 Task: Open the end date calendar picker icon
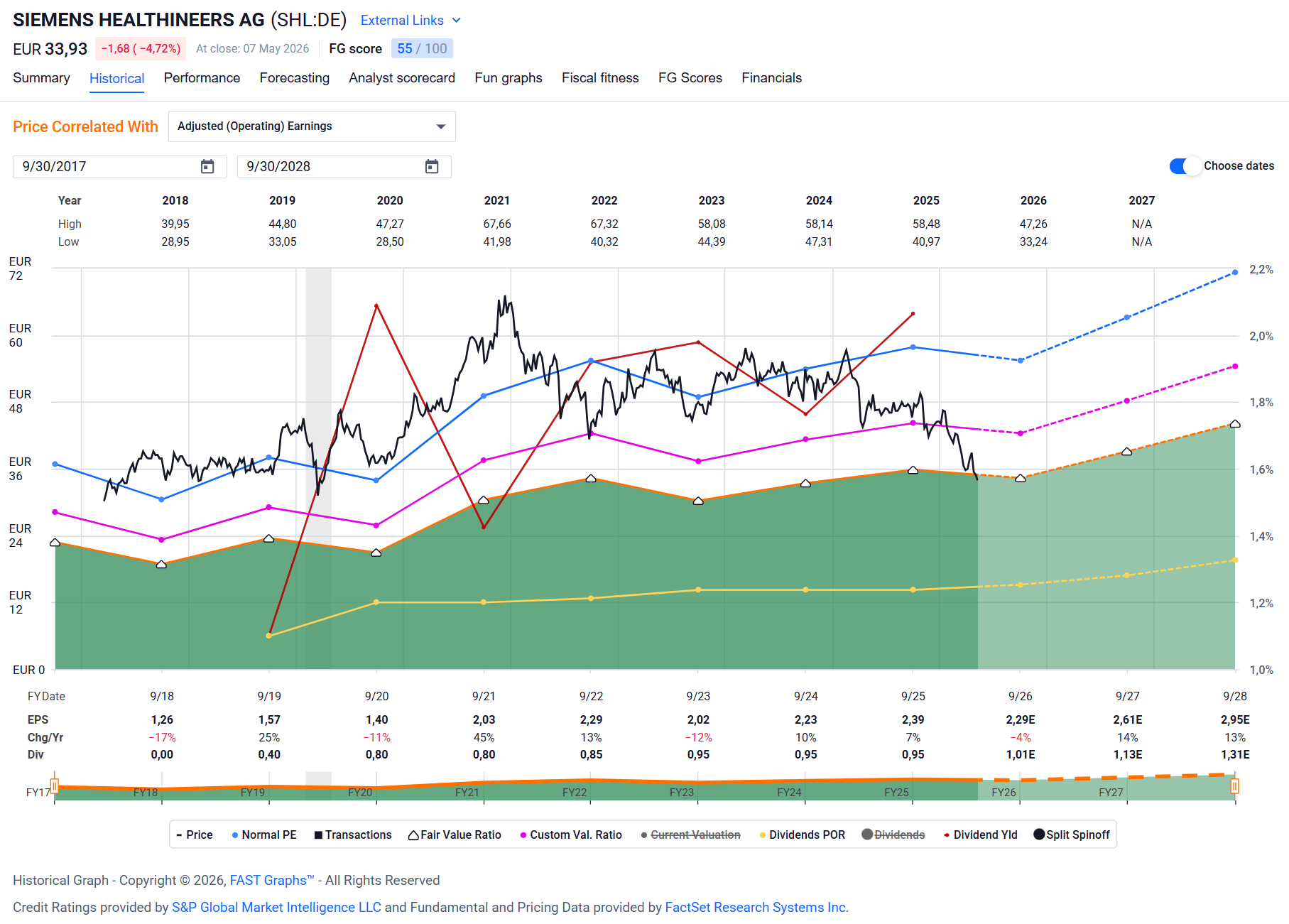point(432,166)
